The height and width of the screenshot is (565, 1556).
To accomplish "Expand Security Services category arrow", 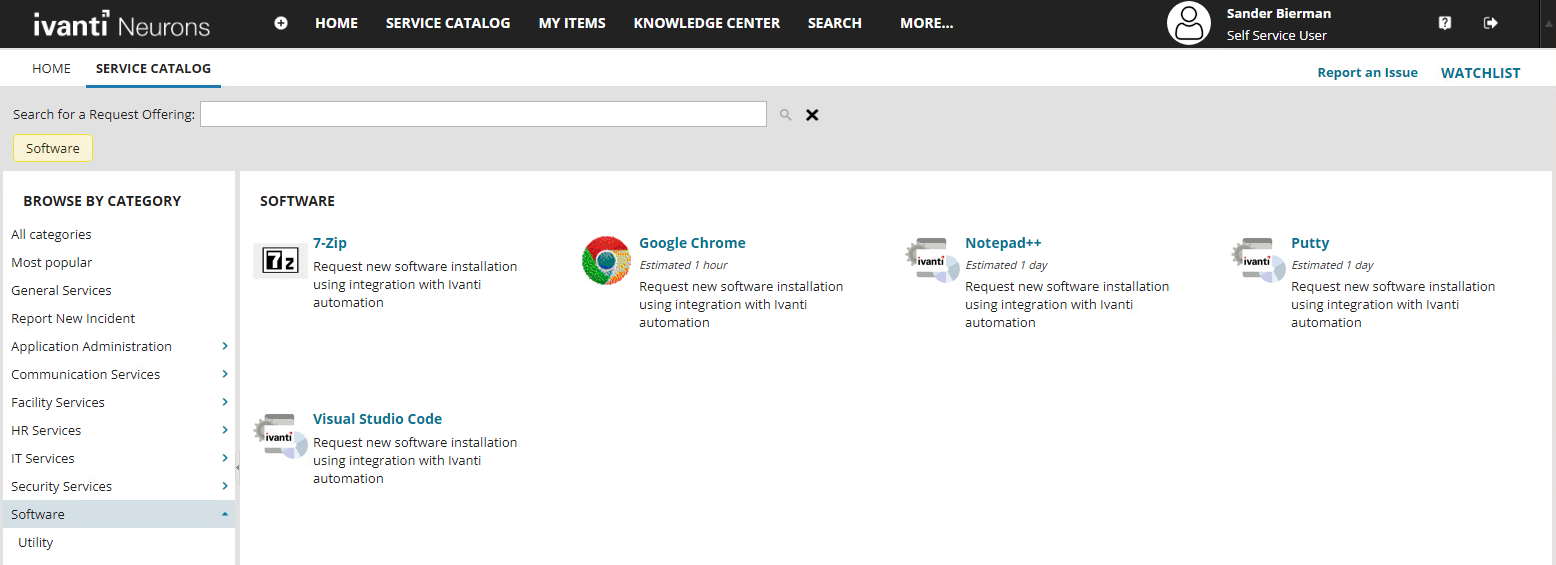I will click(x=225, y=486).
